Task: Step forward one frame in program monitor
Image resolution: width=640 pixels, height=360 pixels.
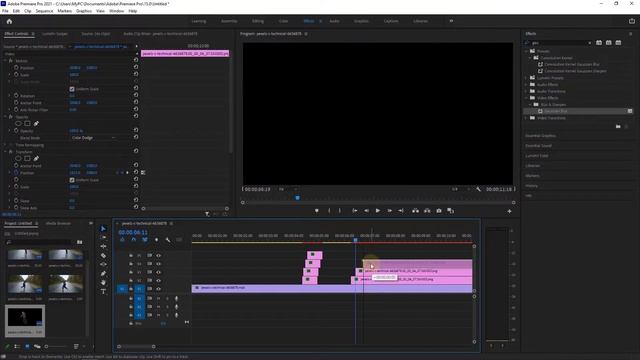Action: 390,211
